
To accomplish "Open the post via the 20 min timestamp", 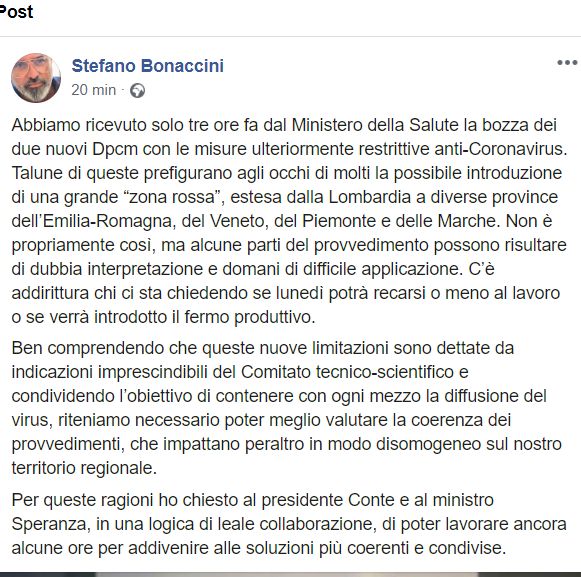I will tap(94, 90).
